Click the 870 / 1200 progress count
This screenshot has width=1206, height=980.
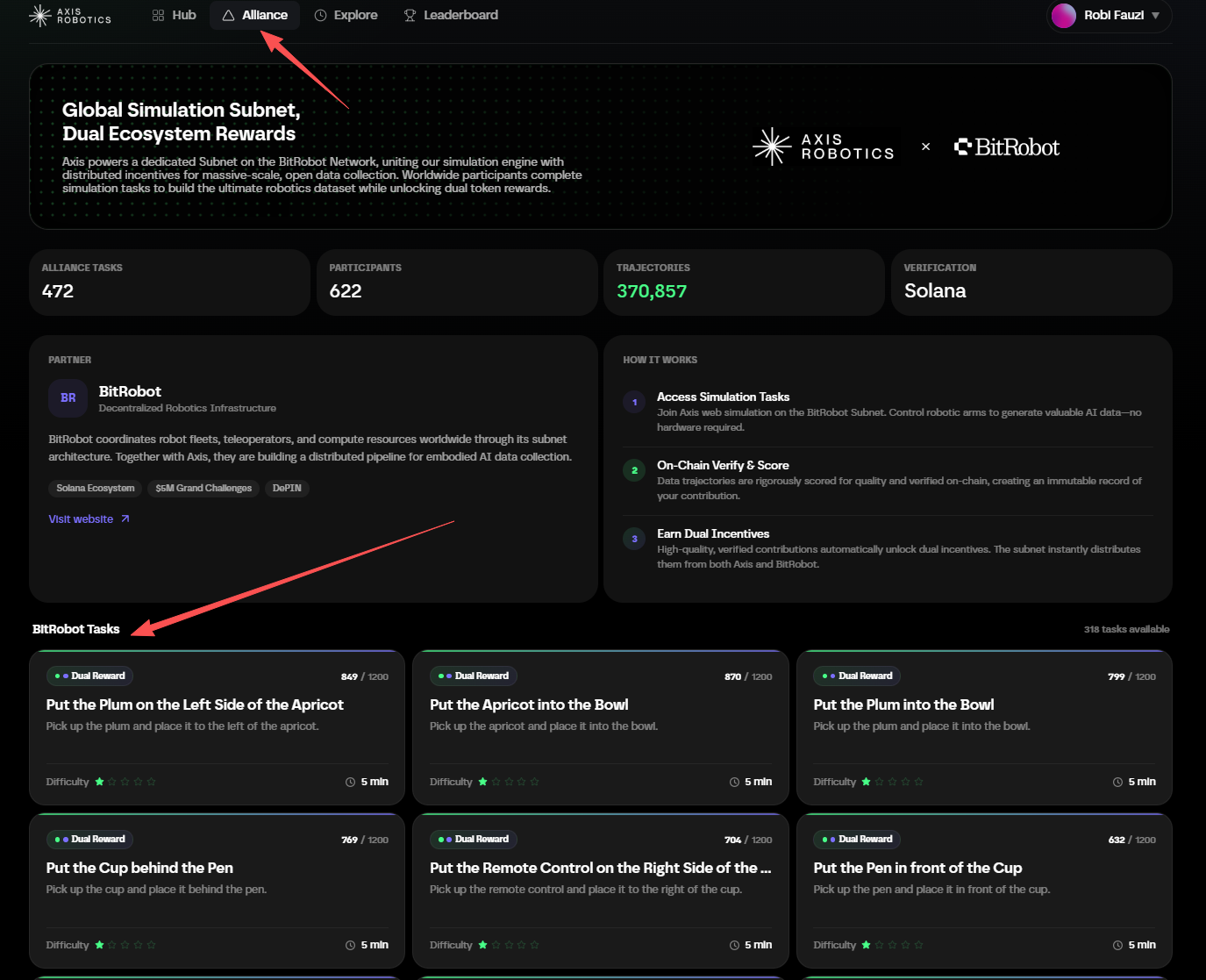[x=748, y=676]
